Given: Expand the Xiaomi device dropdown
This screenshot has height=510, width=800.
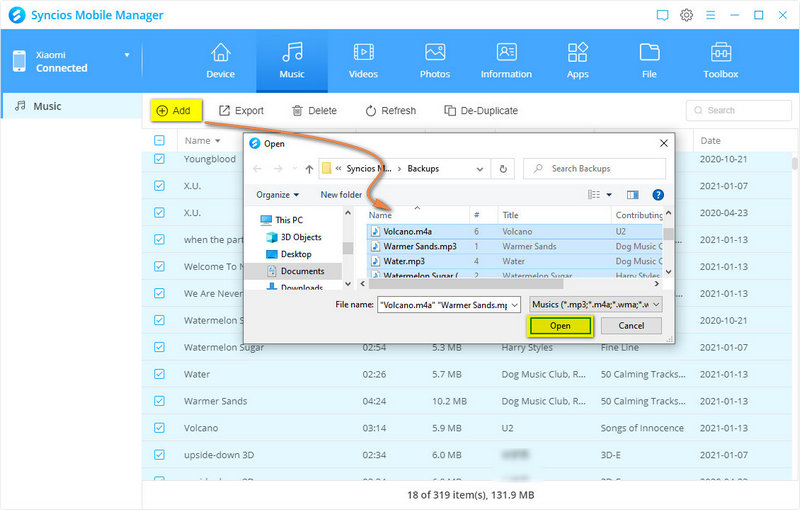Looking at the screenshot, I should (x=127, y=55).
